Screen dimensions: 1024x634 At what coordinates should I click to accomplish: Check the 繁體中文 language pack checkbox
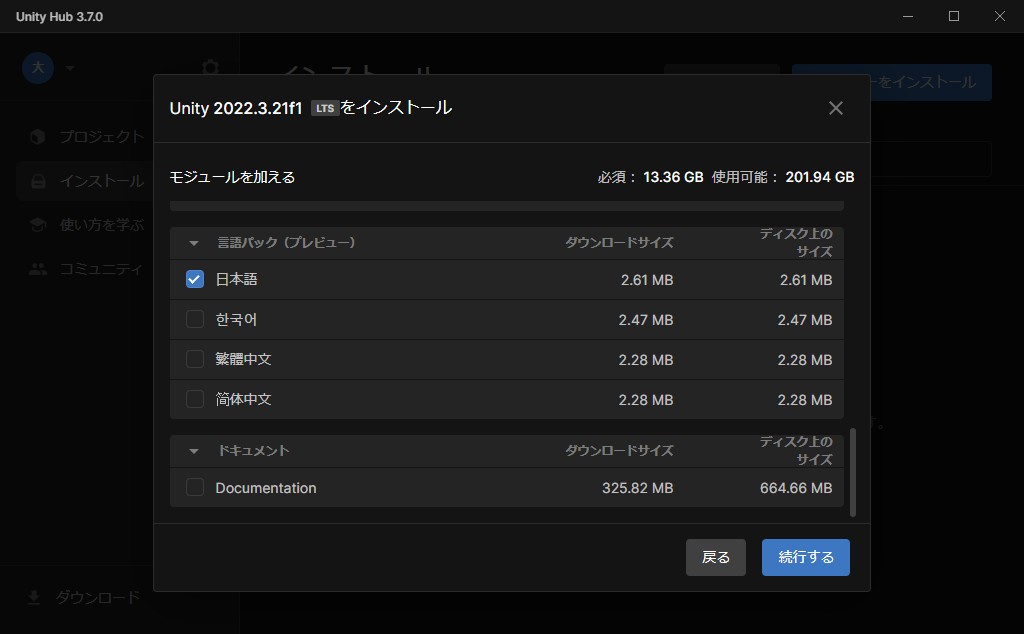click(195, 359)
